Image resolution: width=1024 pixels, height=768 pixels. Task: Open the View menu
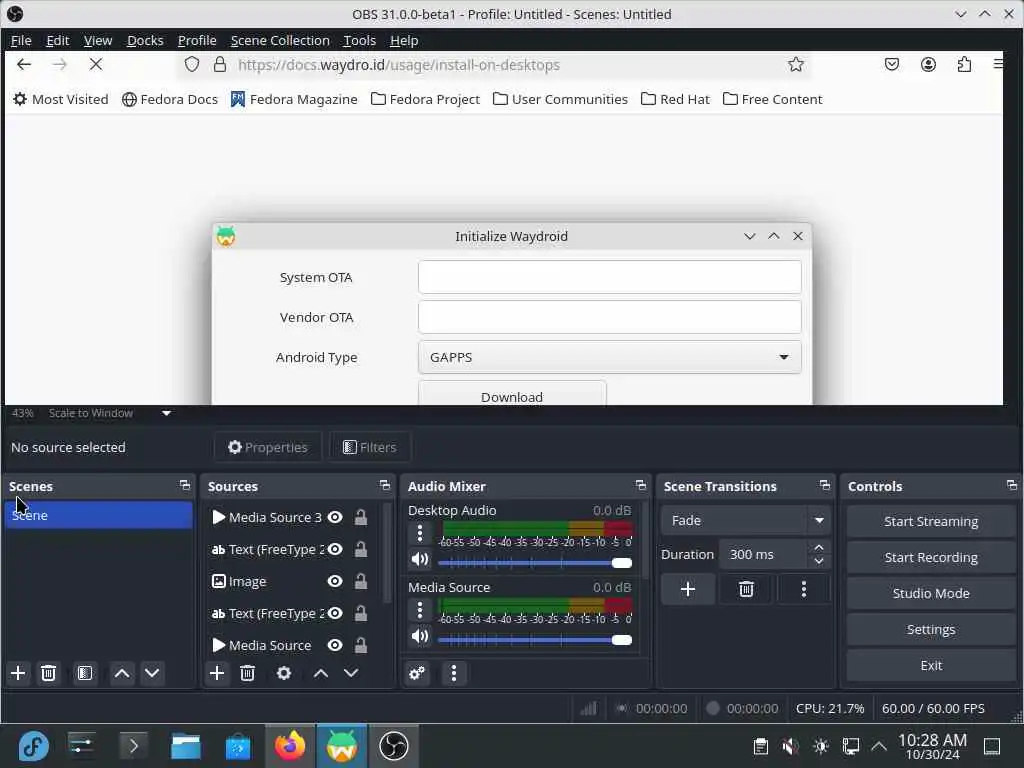[98, 40]
